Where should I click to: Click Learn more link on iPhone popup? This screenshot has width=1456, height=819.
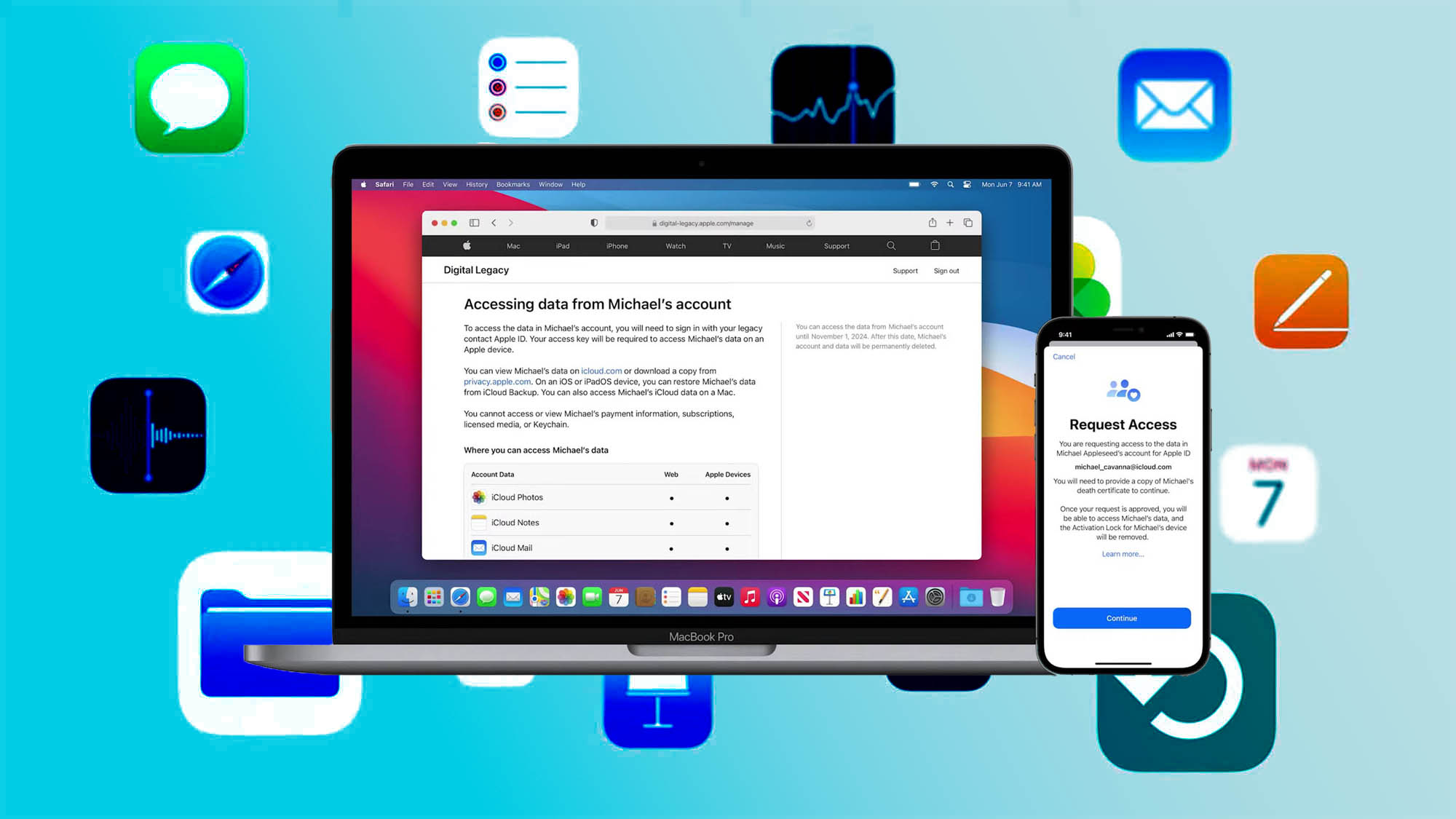coord(1122,554)
